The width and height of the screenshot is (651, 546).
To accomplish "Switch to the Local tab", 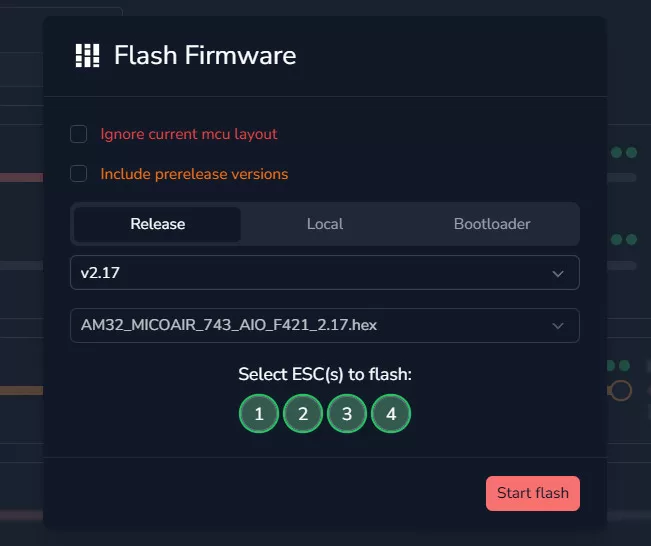I will (325, 224).
